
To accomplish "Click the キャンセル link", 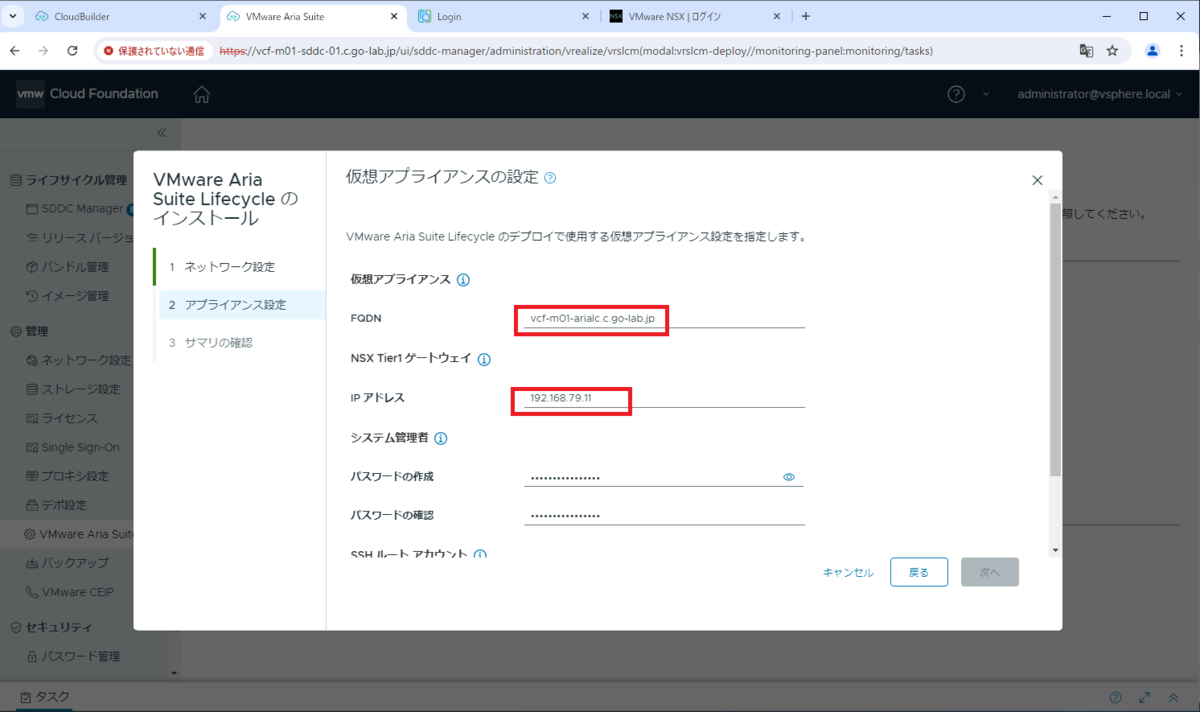I will click(x=848, y=573).
